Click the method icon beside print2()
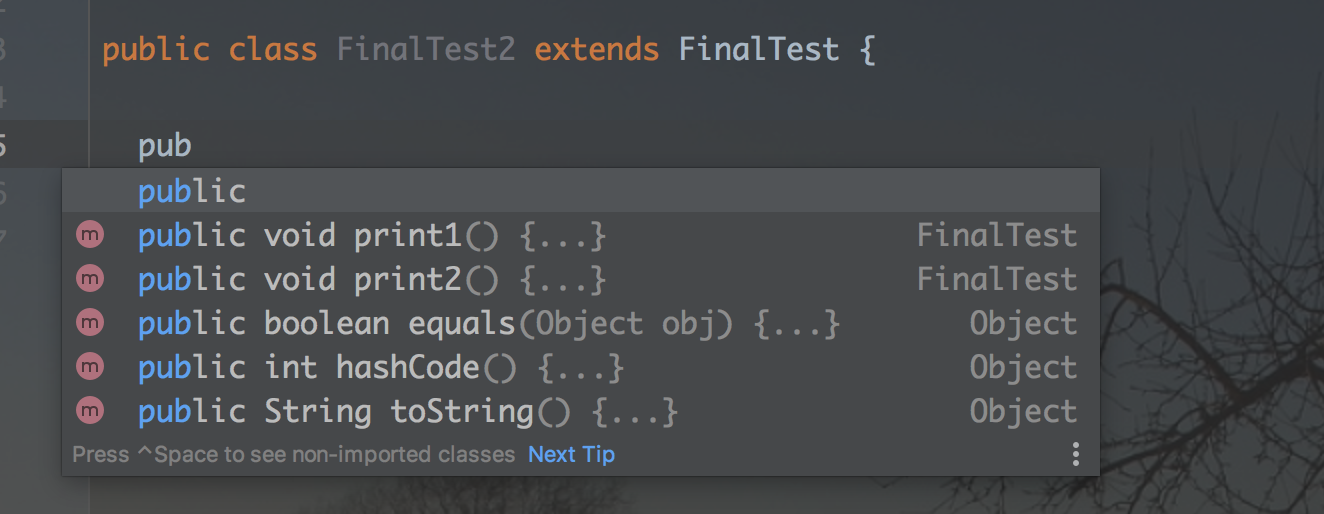Viewport: 1324px width, 514px height. tap(90, 279)
